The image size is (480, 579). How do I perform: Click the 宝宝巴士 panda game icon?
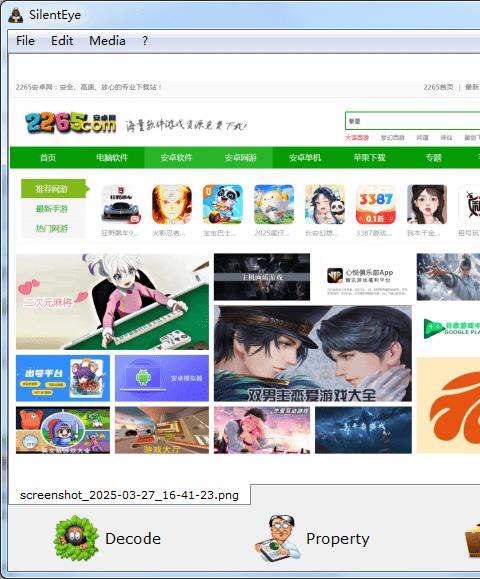(x=223, y=205)
